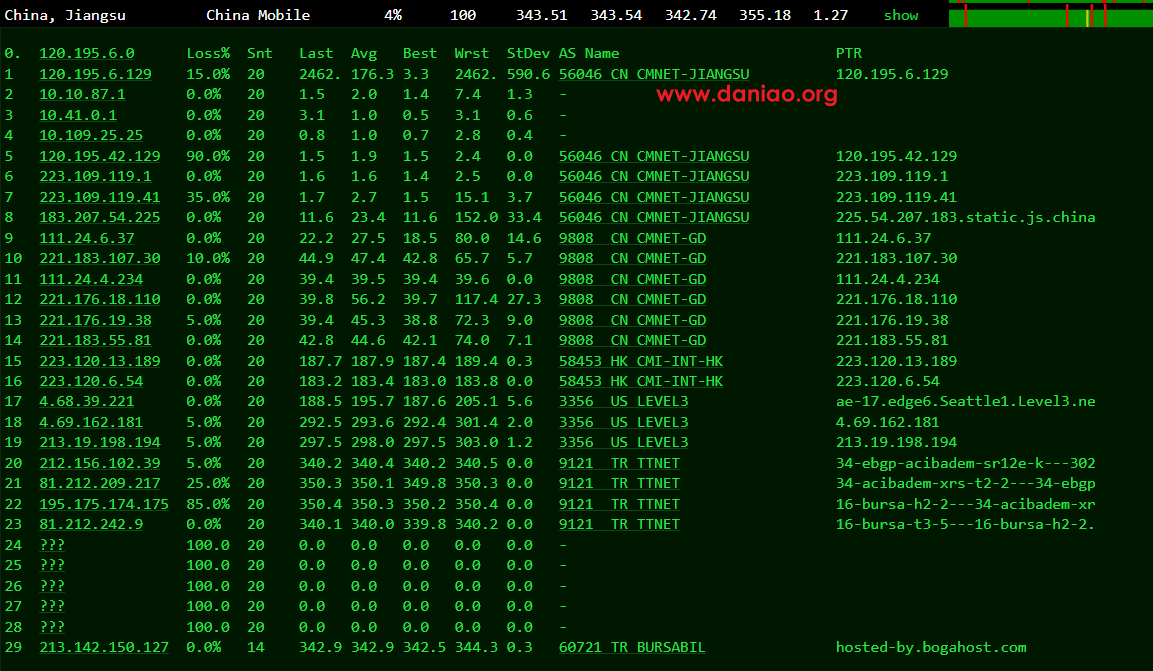Open '3356 US LEVEL3' AS link at hop 17
The height and width of the screenshot is (671, 1153).
pos(623,401)
